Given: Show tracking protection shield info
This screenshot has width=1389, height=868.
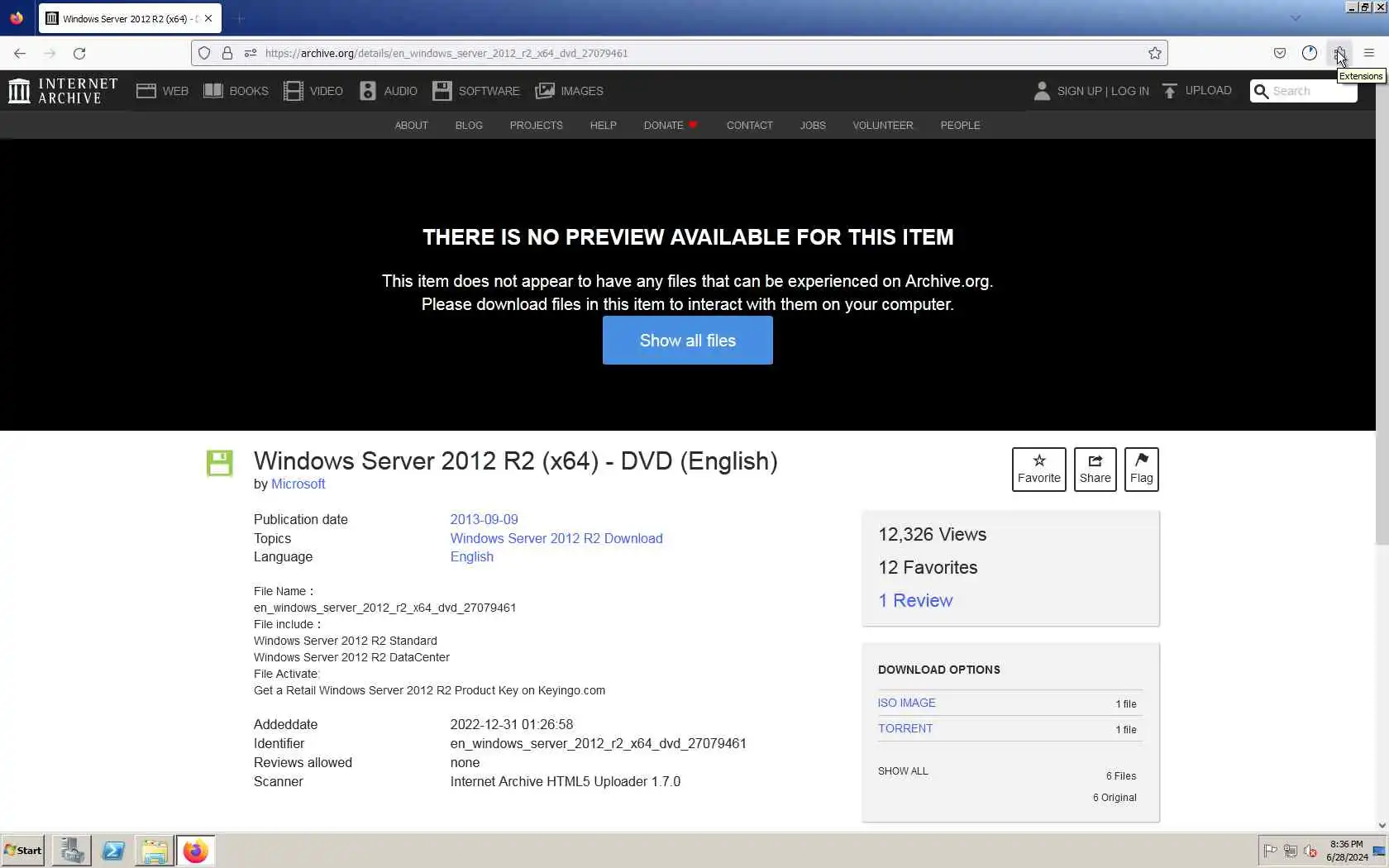Looking at the screenshot, I should (204, 53).
